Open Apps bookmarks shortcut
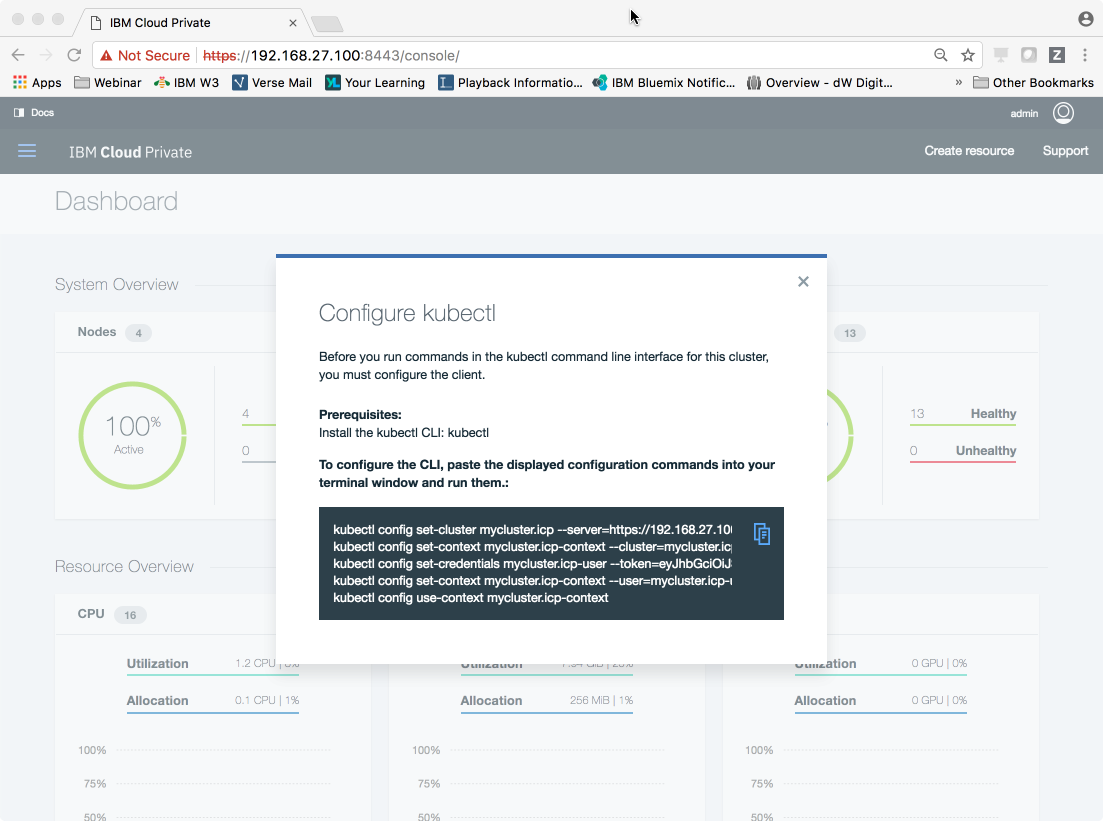1103x821 pixels. pyautogui.click(x=37, y=82)
